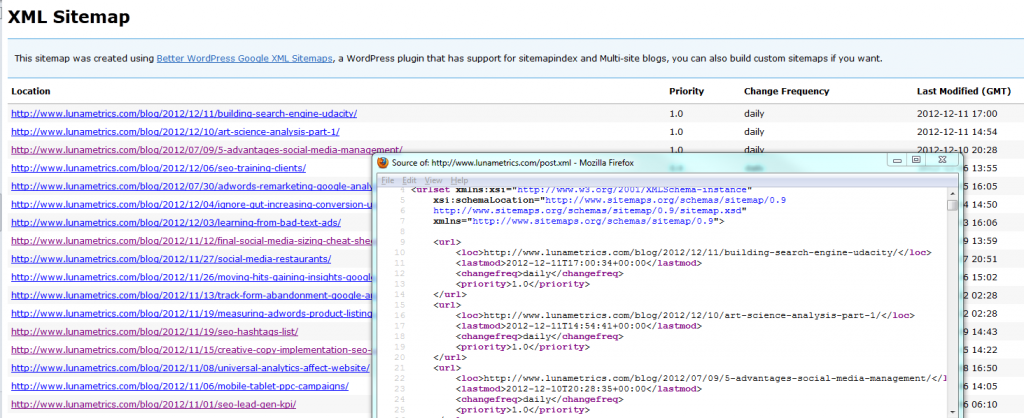Open the universal-analytics-affect-website link
1024x418 pixels.
[x=191, y=368]
